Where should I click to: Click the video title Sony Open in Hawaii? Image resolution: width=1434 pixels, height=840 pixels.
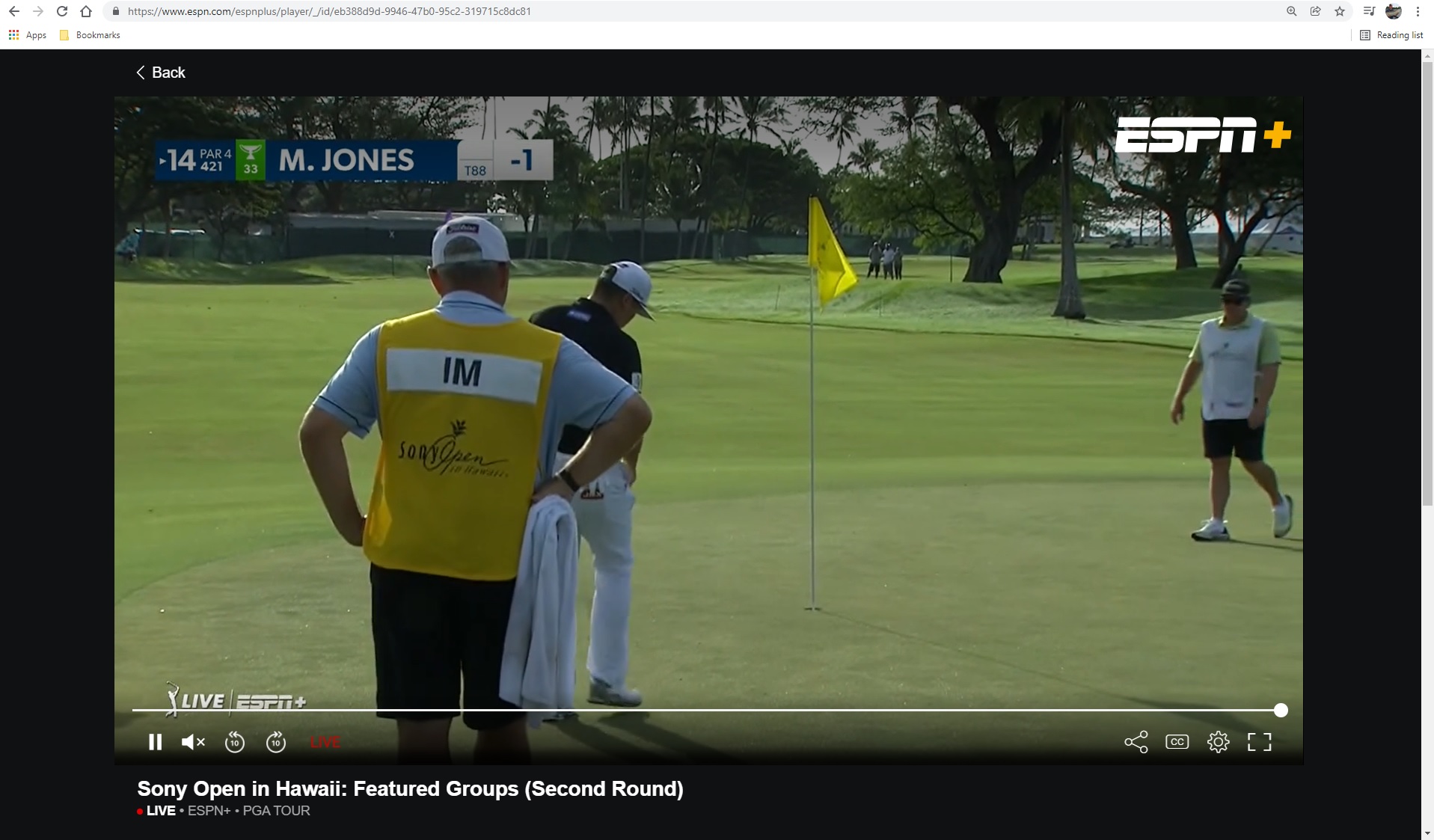click(x=410, y=788)
